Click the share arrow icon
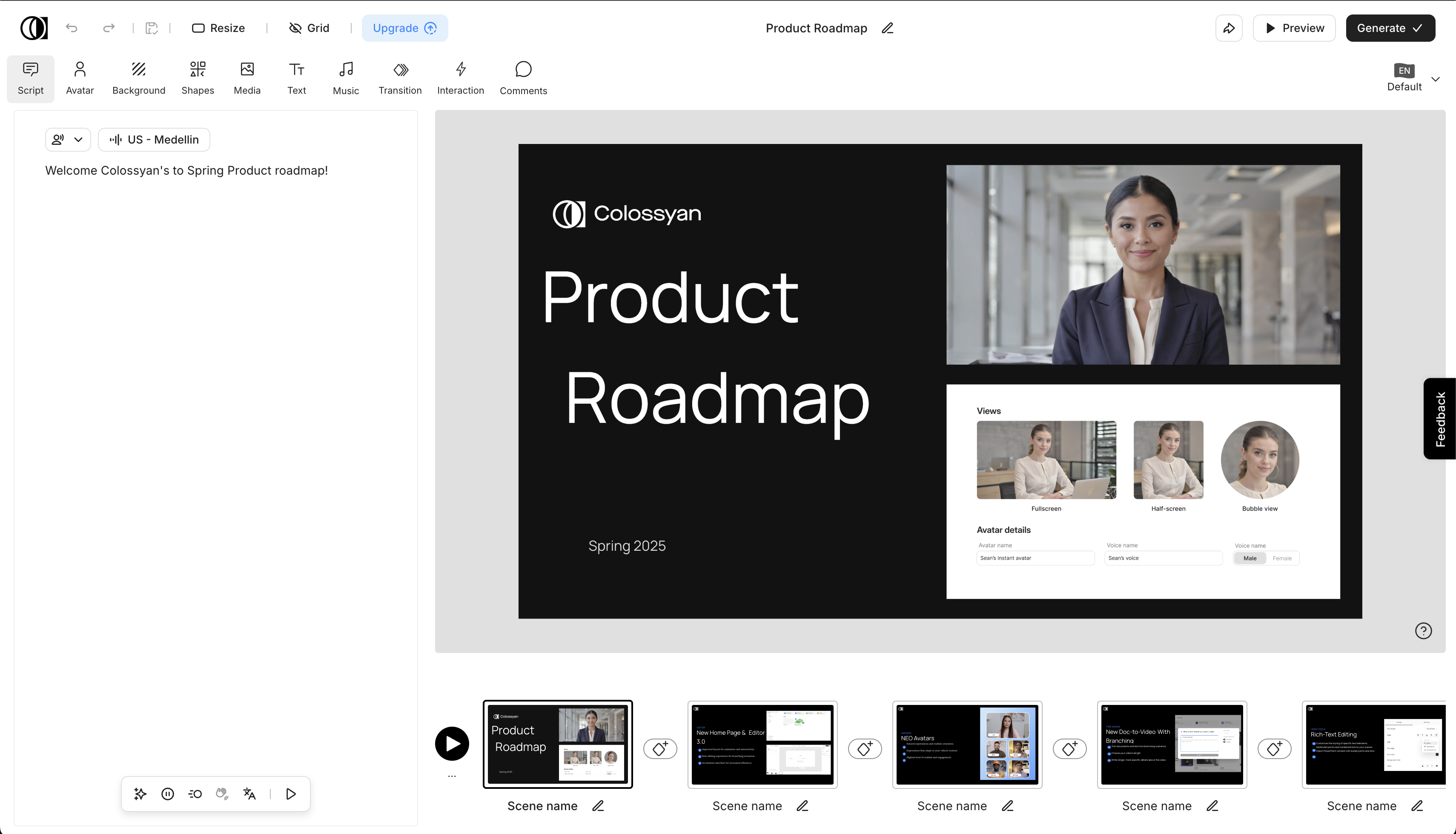Viewport: 1456px width, 834px height. coord(1229,28)
